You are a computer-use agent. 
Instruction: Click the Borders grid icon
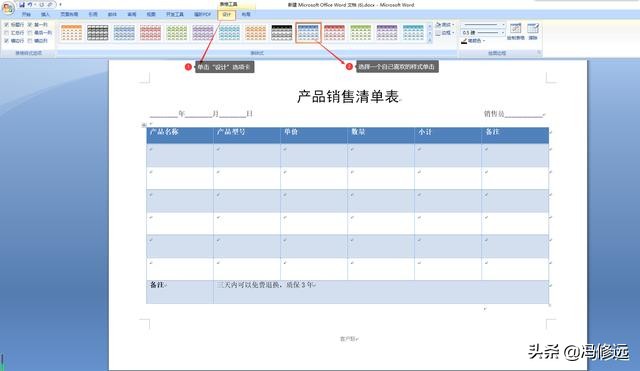click(x=438, y=33)
